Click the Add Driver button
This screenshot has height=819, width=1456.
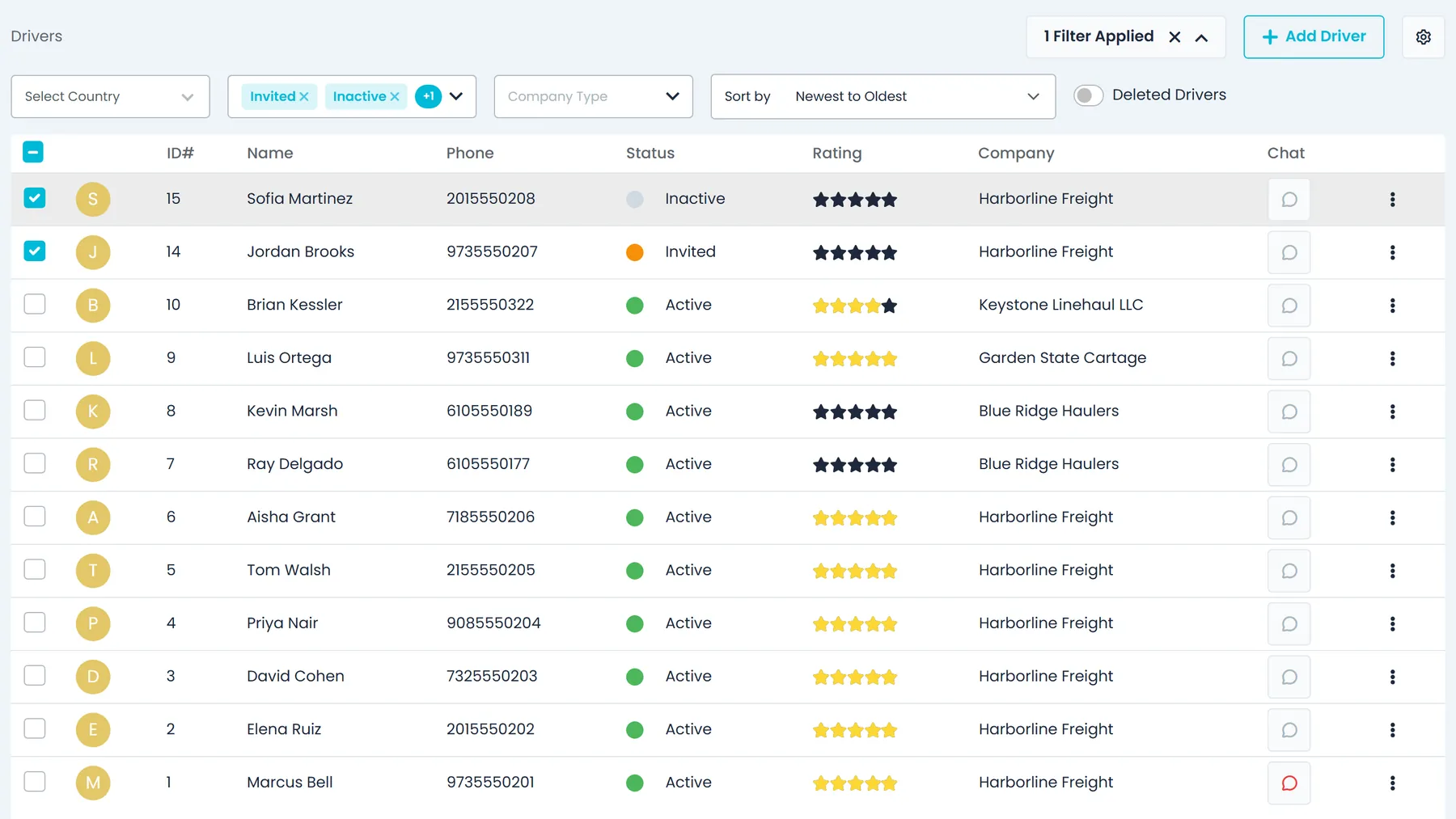click(1314, 36)
